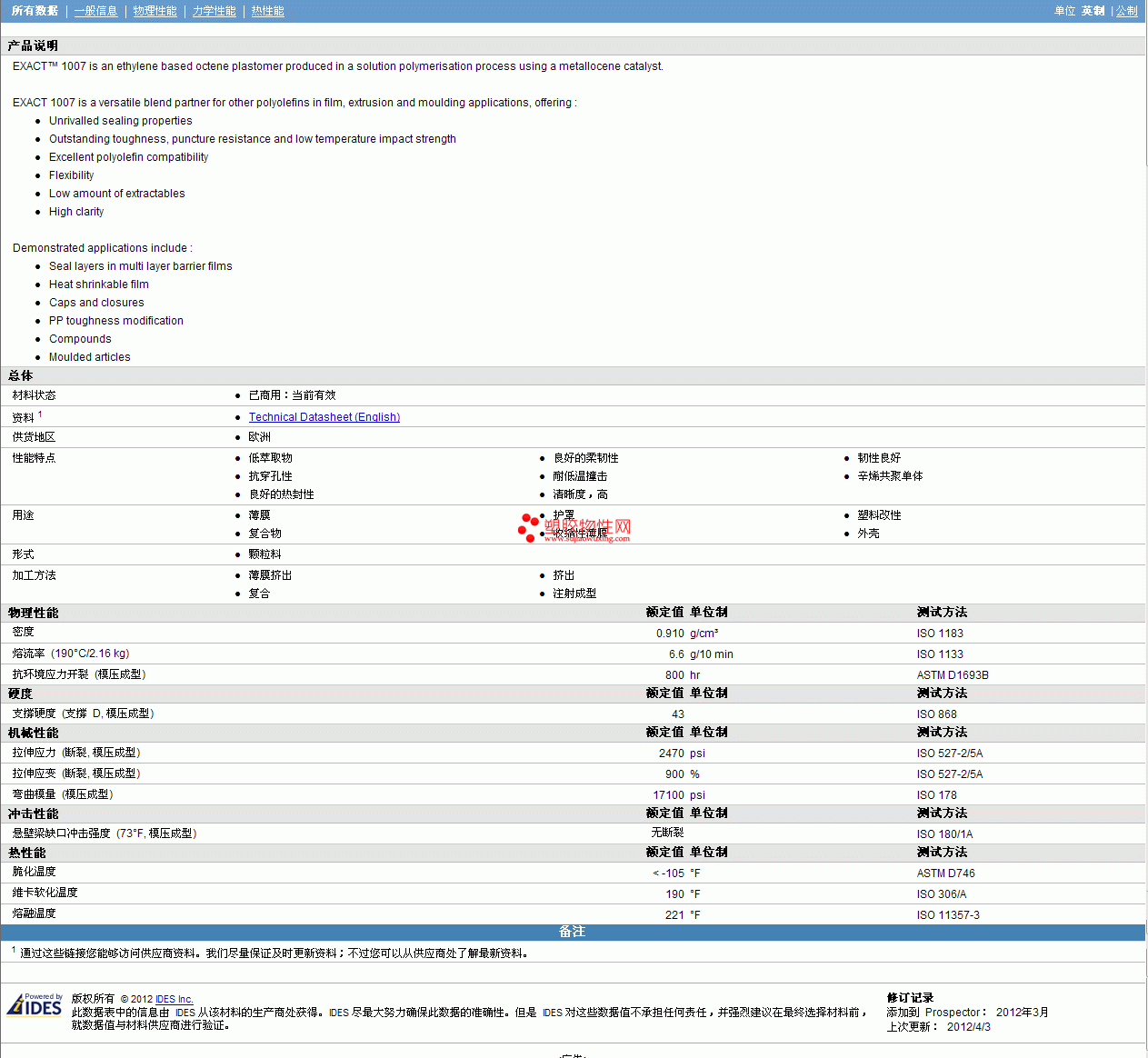
Task: Select 英制 units option
Action: click(x=1093, y=11)
